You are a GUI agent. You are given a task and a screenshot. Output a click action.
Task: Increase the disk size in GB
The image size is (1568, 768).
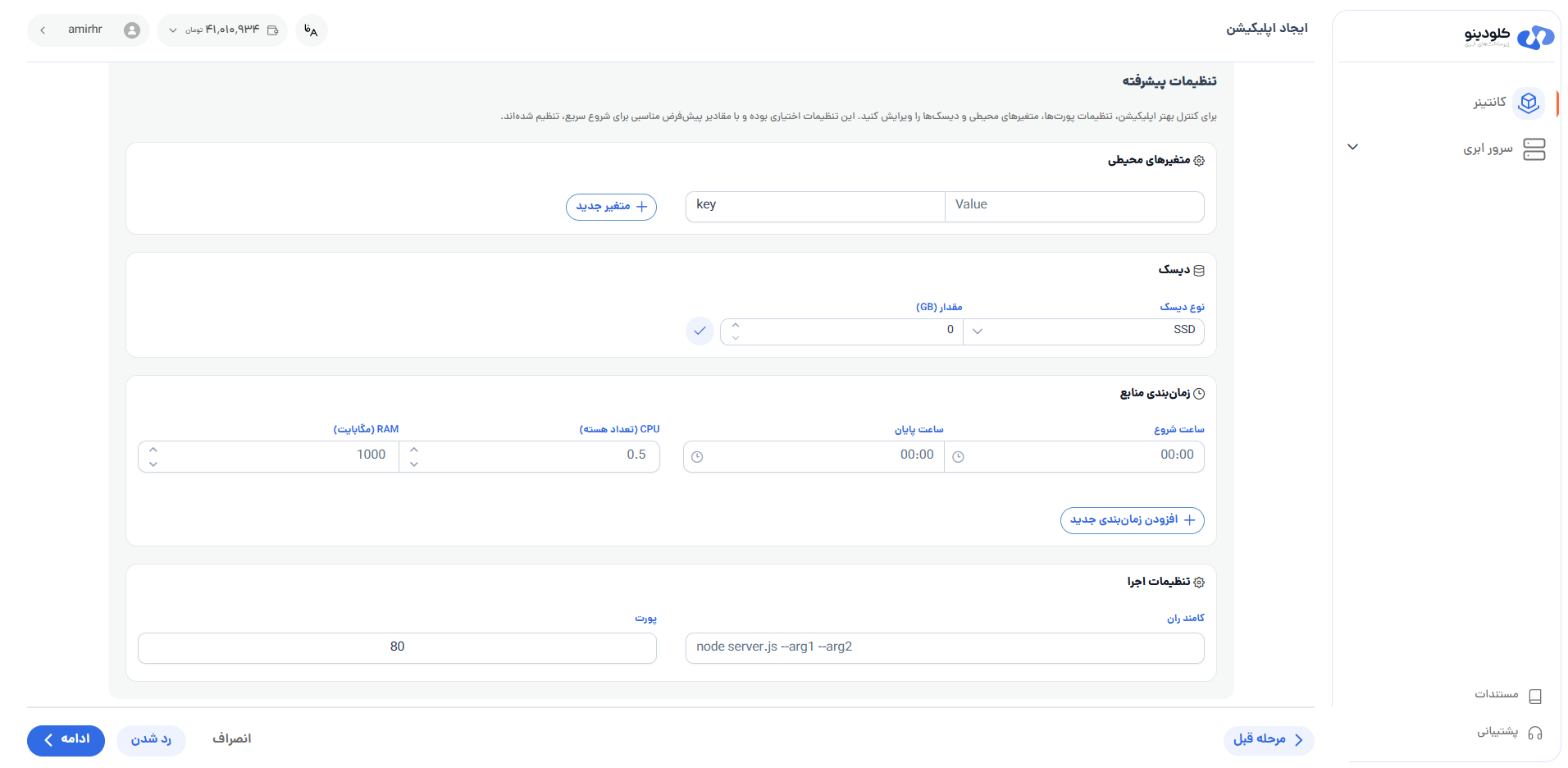click(x=736, y=325)
